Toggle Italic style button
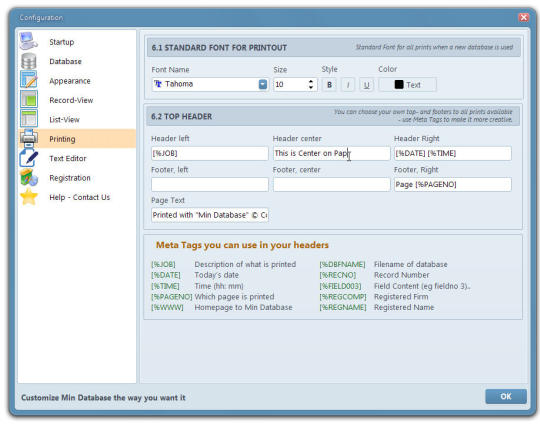 (348, 85)
